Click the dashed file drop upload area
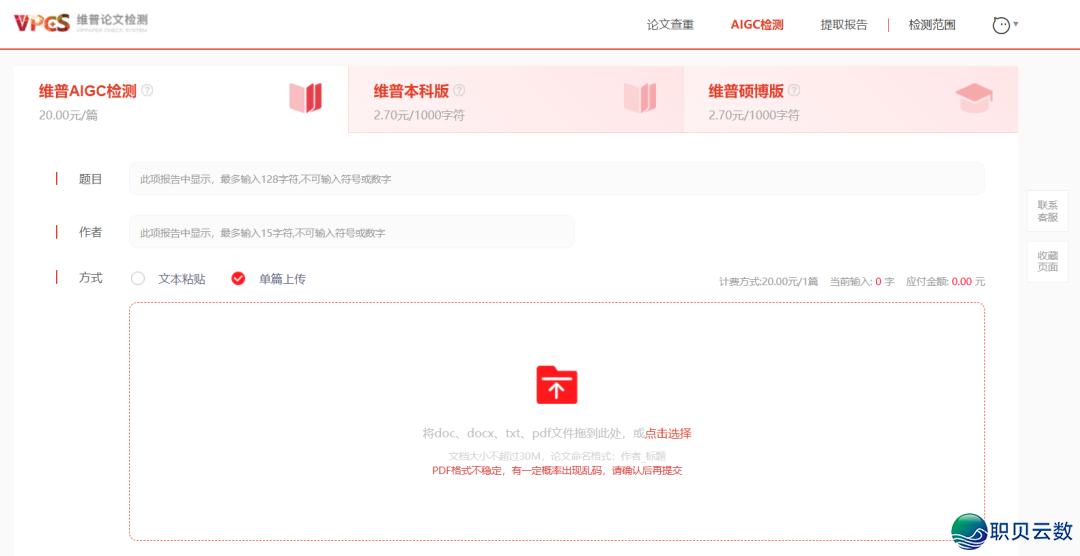This screenshot has height=556, width=1080. (x=557, y=421)
